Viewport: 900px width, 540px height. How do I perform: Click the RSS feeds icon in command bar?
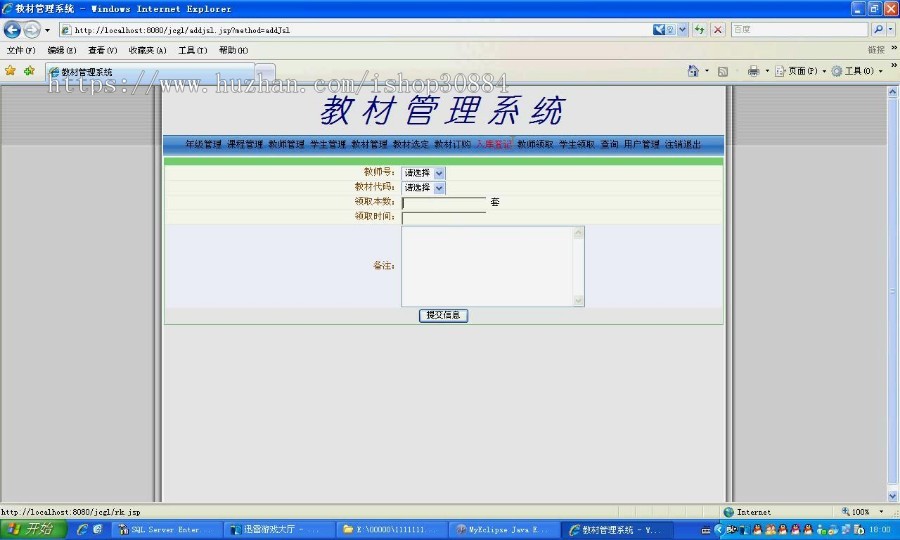723,71
